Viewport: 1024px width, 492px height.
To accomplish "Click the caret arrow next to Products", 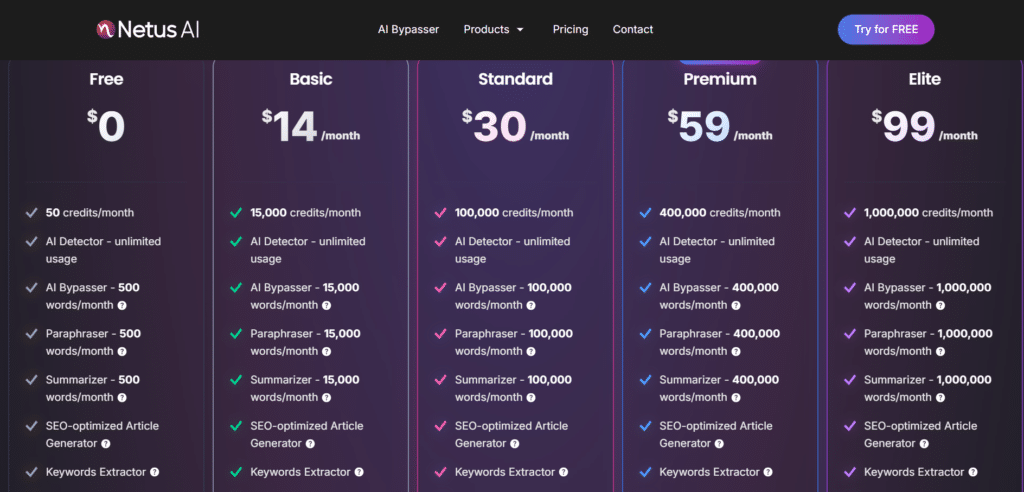I will 520,30.
